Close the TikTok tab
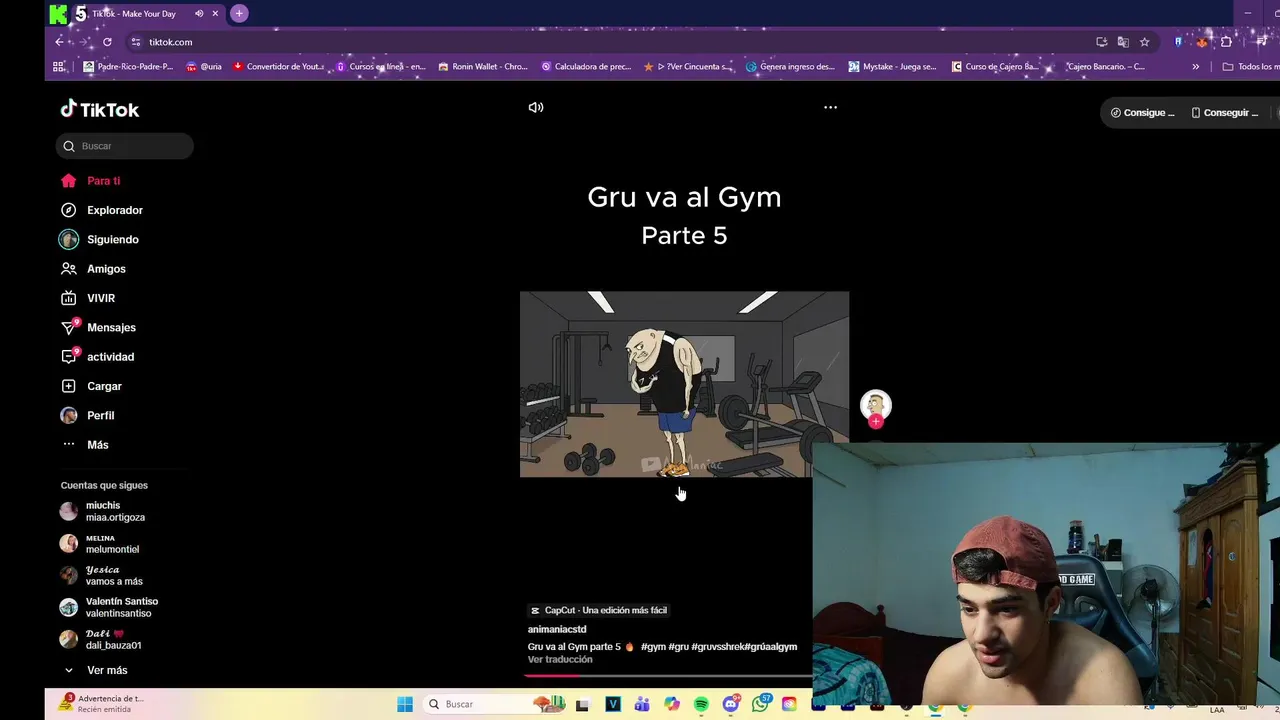Image resolution: width=1280 pixels, height=720 pixels. point(215,13)
